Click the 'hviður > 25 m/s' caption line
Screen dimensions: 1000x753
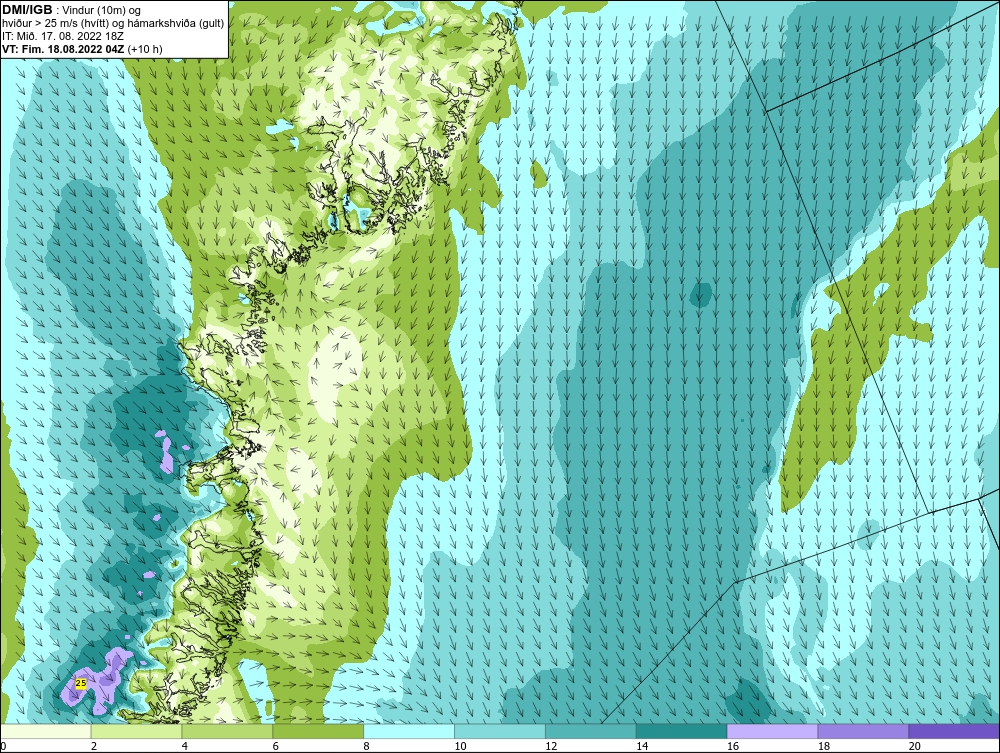pos(113,23)
